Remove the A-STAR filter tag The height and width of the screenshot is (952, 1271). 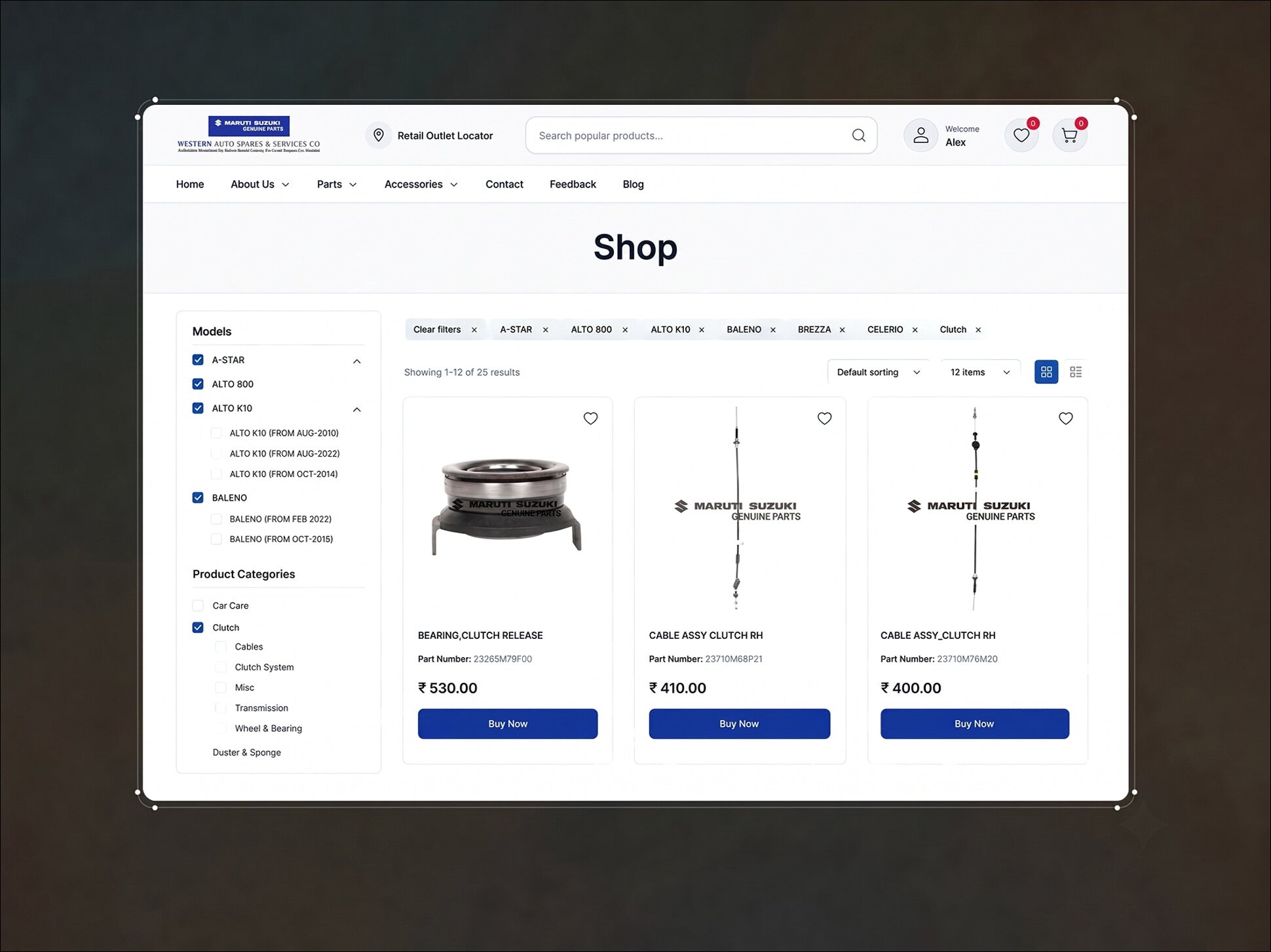point(545,330)
